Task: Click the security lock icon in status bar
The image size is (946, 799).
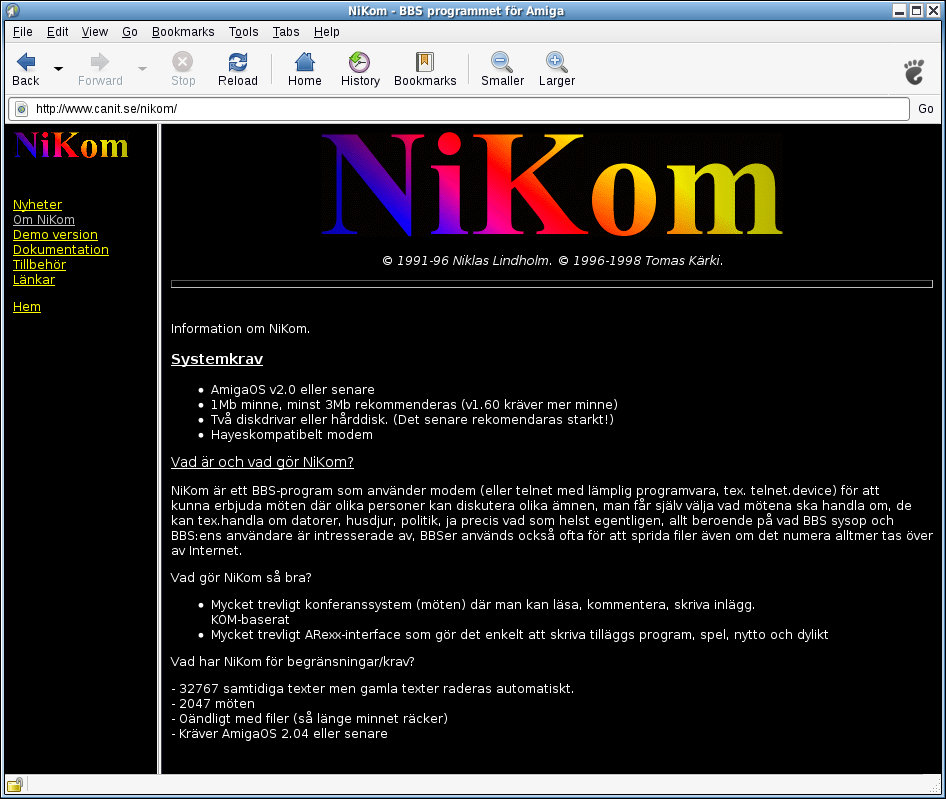Action: pos(15,784)
